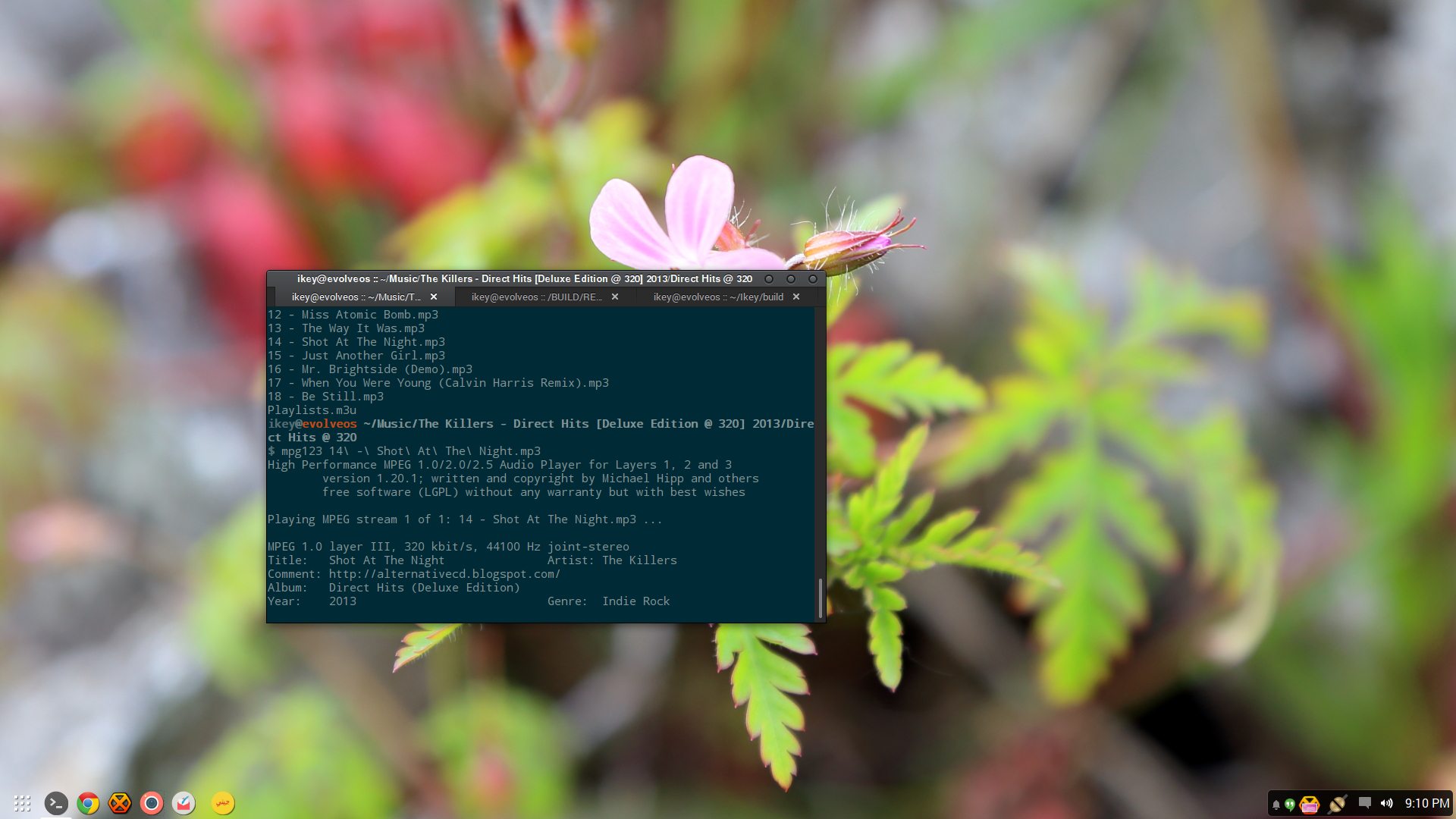Close the ~/Ikey/build terminal tab

click(x=796, y=297)
